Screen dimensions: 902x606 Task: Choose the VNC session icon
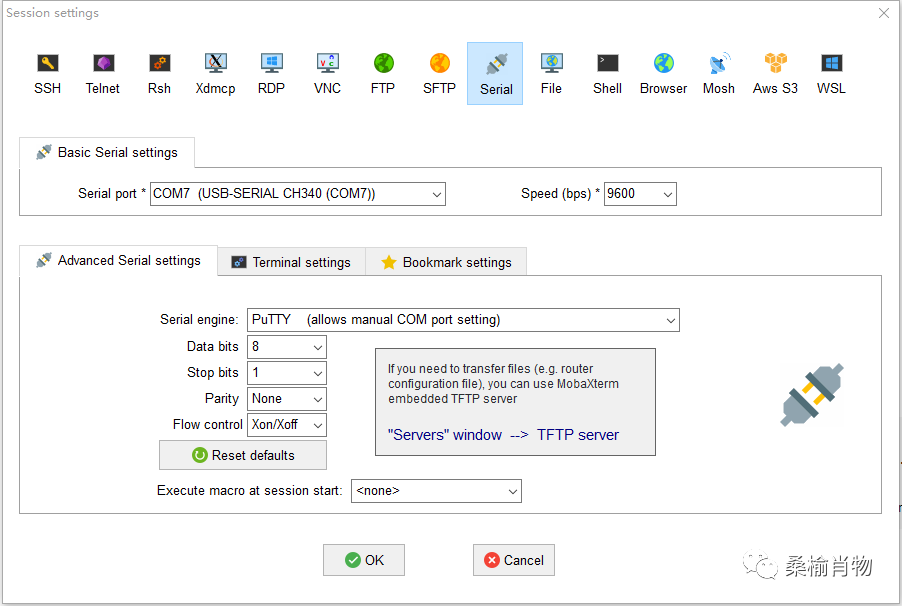(327, 74)
